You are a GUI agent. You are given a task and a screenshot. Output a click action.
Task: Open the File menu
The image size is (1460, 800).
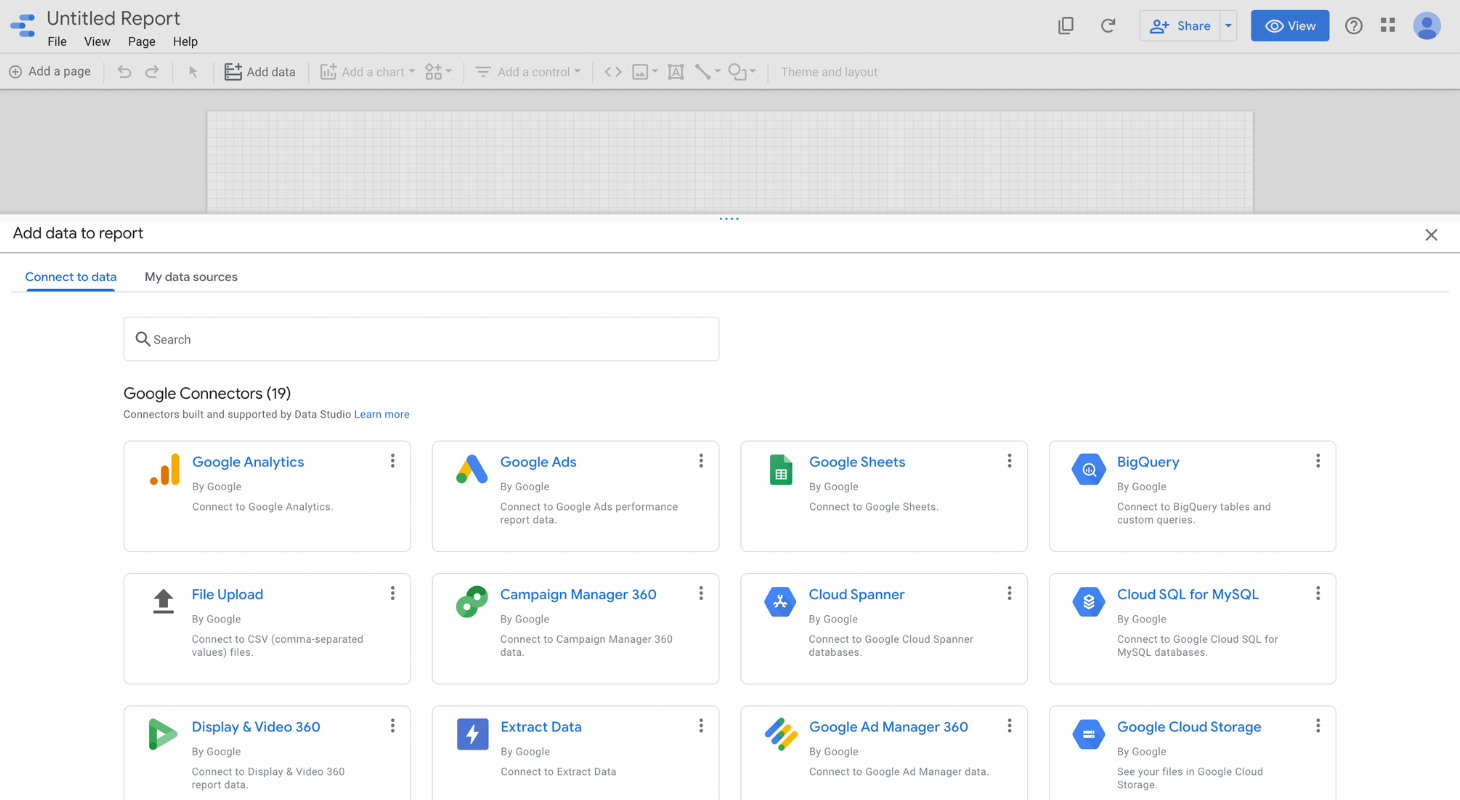coord(57,42)
